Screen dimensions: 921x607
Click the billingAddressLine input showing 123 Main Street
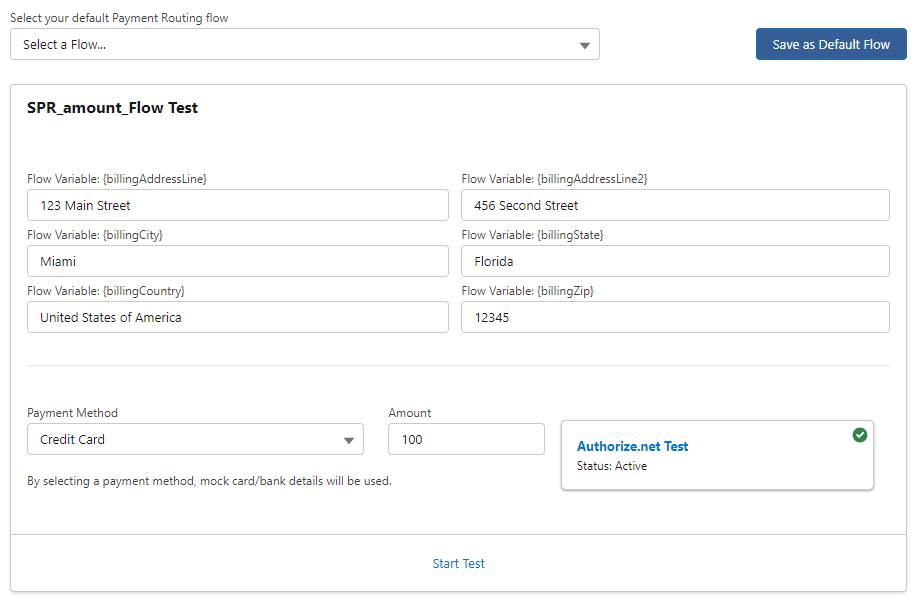coord(237,205)
